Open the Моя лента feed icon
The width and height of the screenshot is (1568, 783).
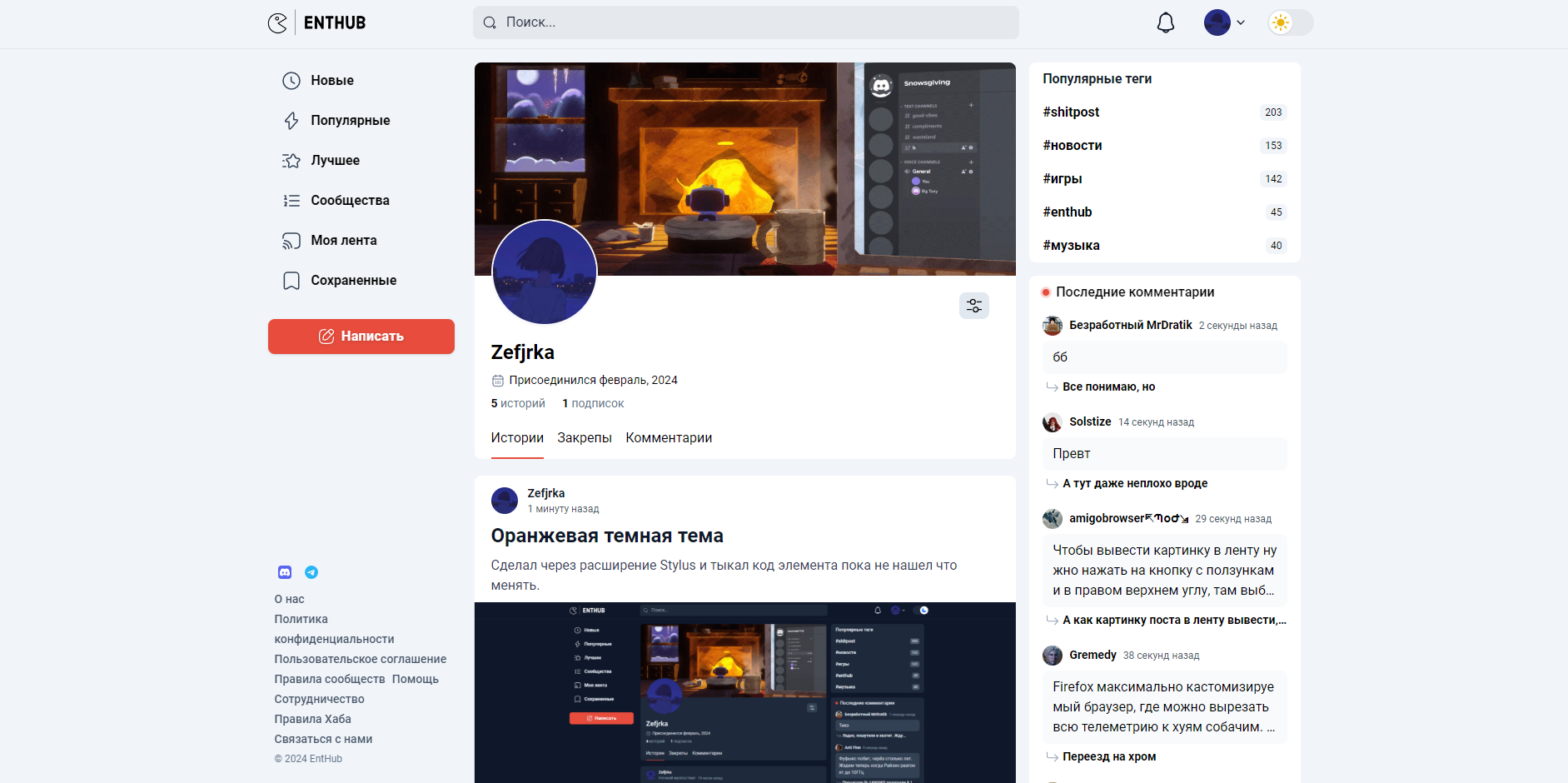[291, 241]
